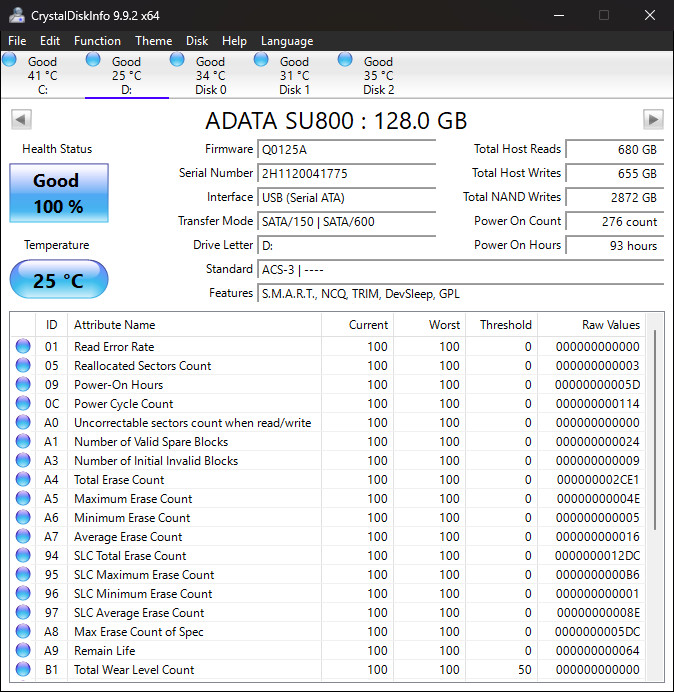
Task: Click the Transfer Mode field
Action: tap(346, 221)
